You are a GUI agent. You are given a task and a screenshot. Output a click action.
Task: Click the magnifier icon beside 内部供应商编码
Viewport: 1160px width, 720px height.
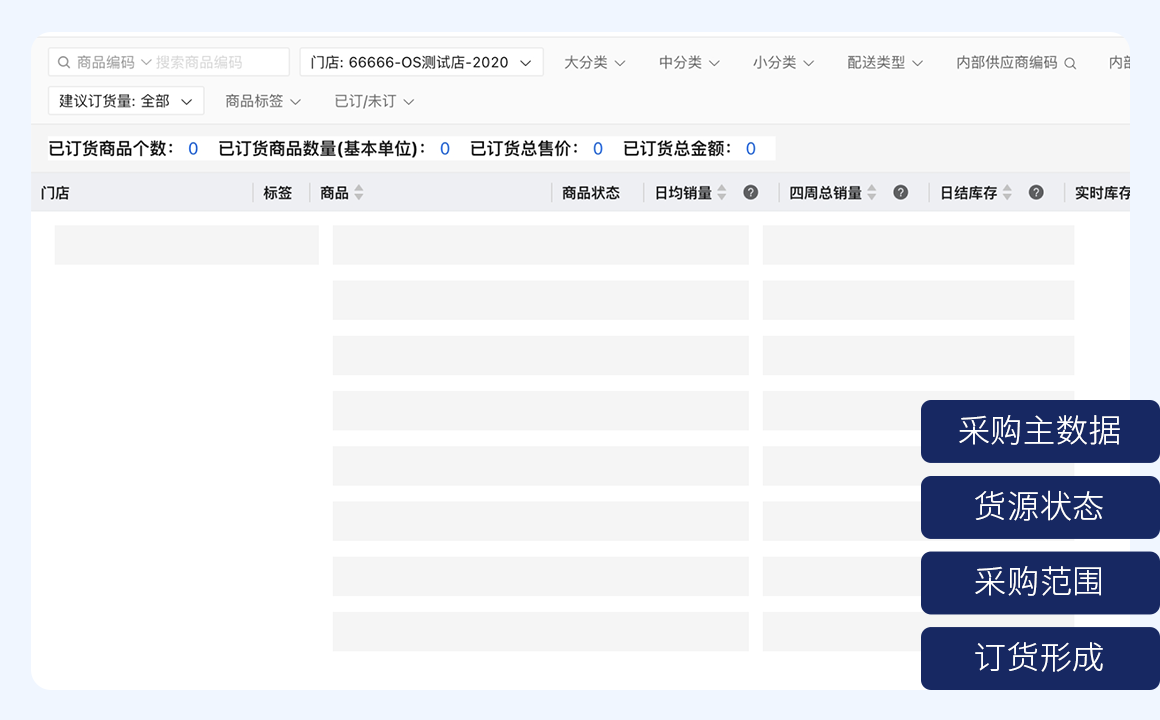pos(1070,63)
